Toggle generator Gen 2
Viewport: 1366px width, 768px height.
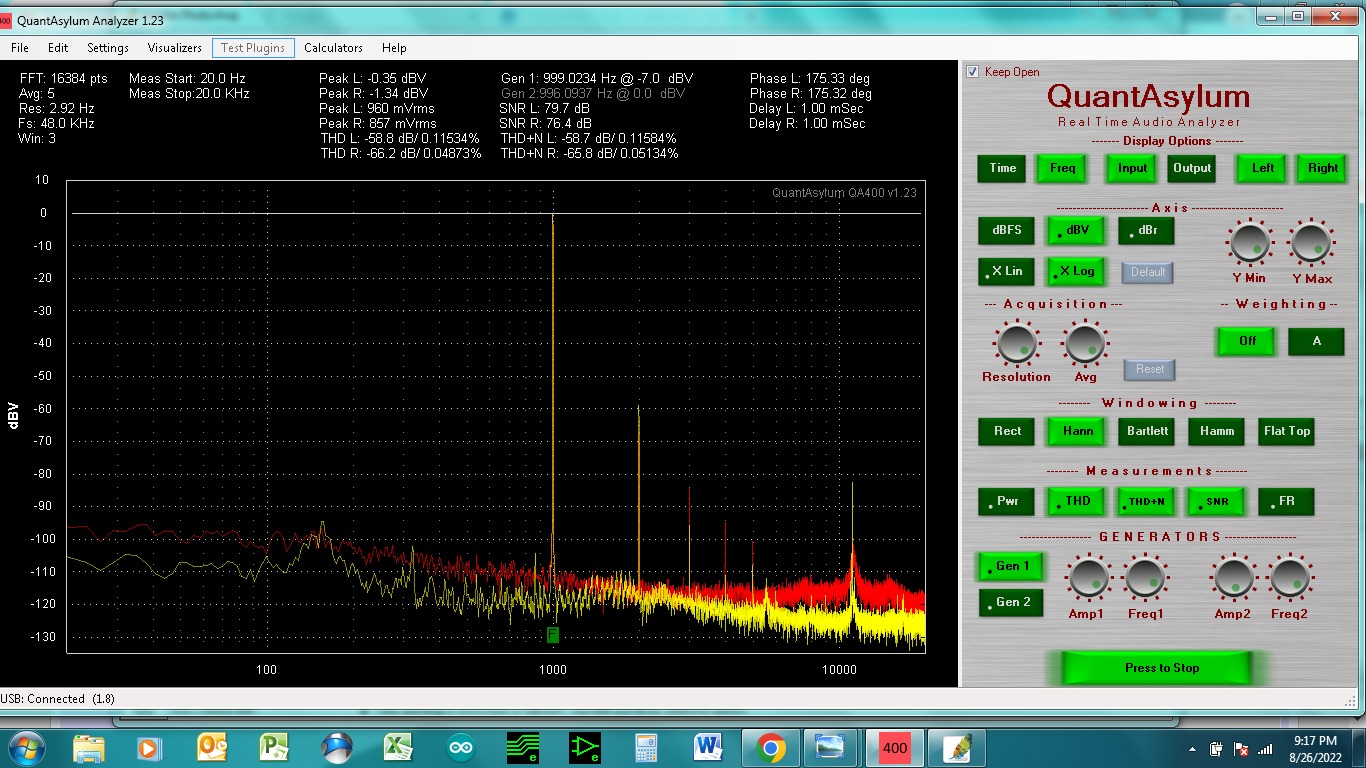pos(1012,602)
